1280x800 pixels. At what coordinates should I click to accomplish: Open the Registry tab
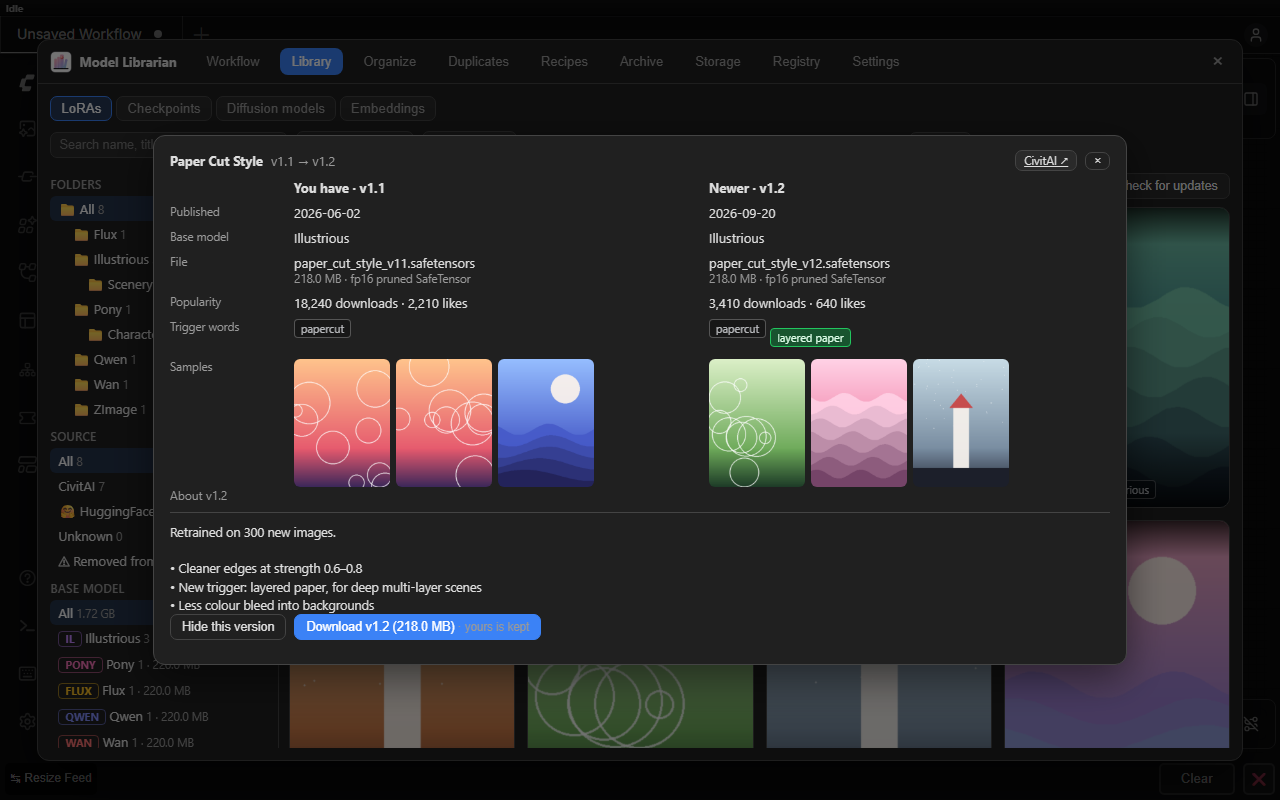pyautogui.click(x=796, y=62)
